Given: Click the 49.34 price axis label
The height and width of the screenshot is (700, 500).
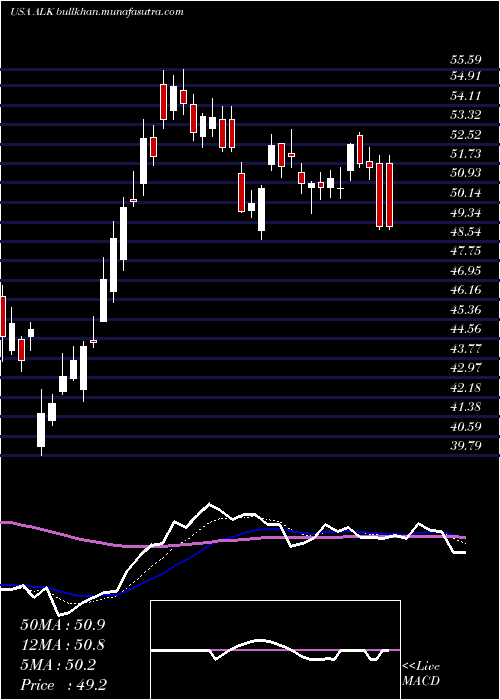Looking at the screenshot, I should click(464, 212).
